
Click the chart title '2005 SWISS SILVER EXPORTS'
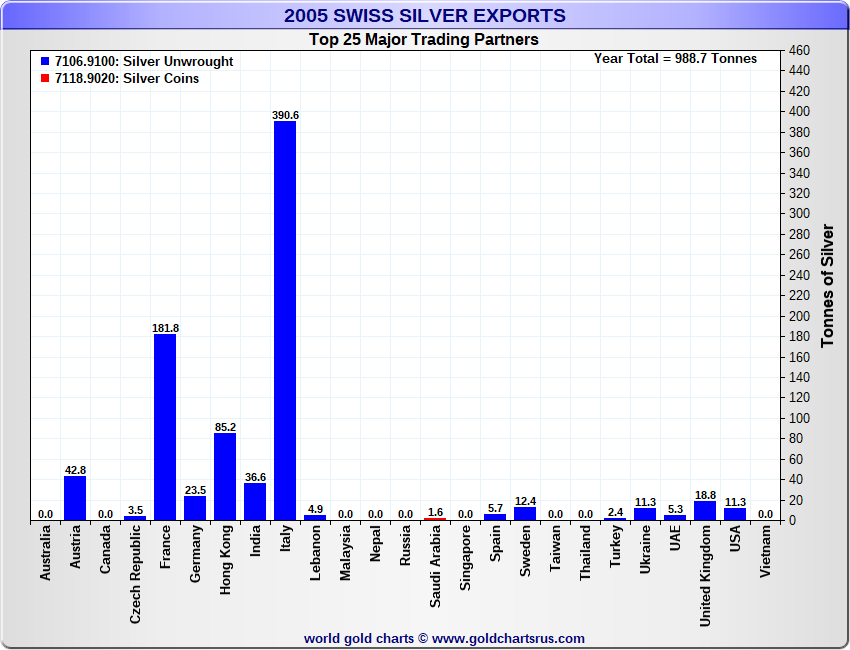[x=424, y=15]
